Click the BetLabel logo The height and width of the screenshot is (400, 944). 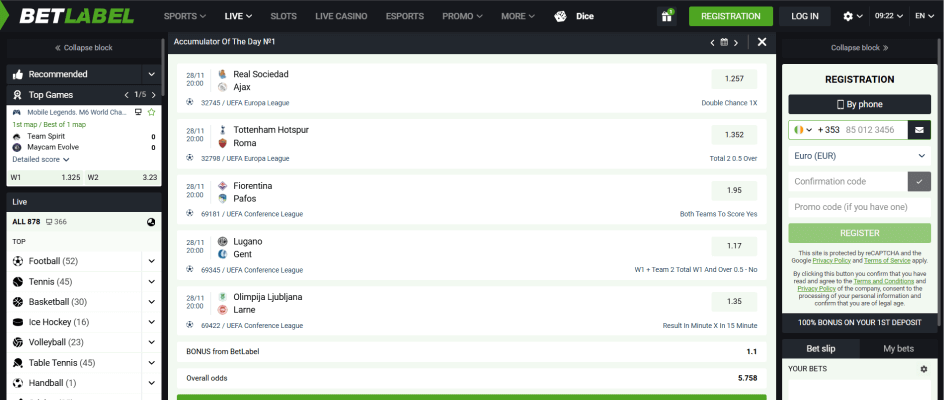pyautogui.click(x=76, y=16)
